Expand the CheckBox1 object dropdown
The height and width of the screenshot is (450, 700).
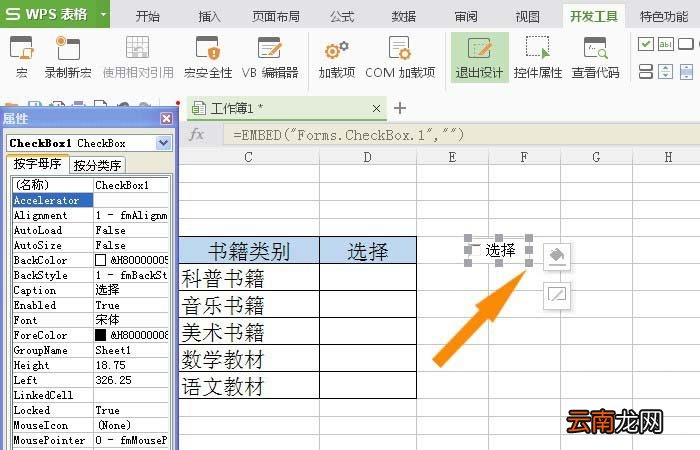pos(163,143)
